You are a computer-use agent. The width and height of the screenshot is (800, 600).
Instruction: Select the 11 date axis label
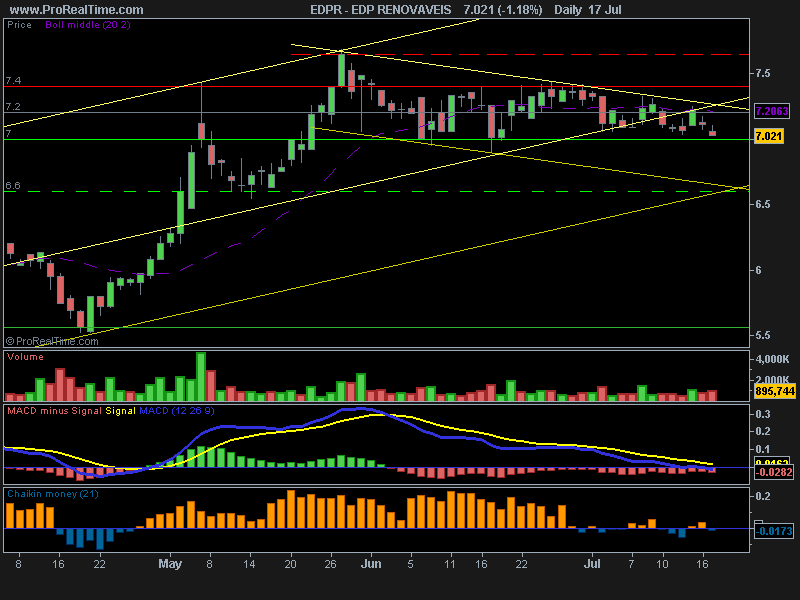(449, 564)
